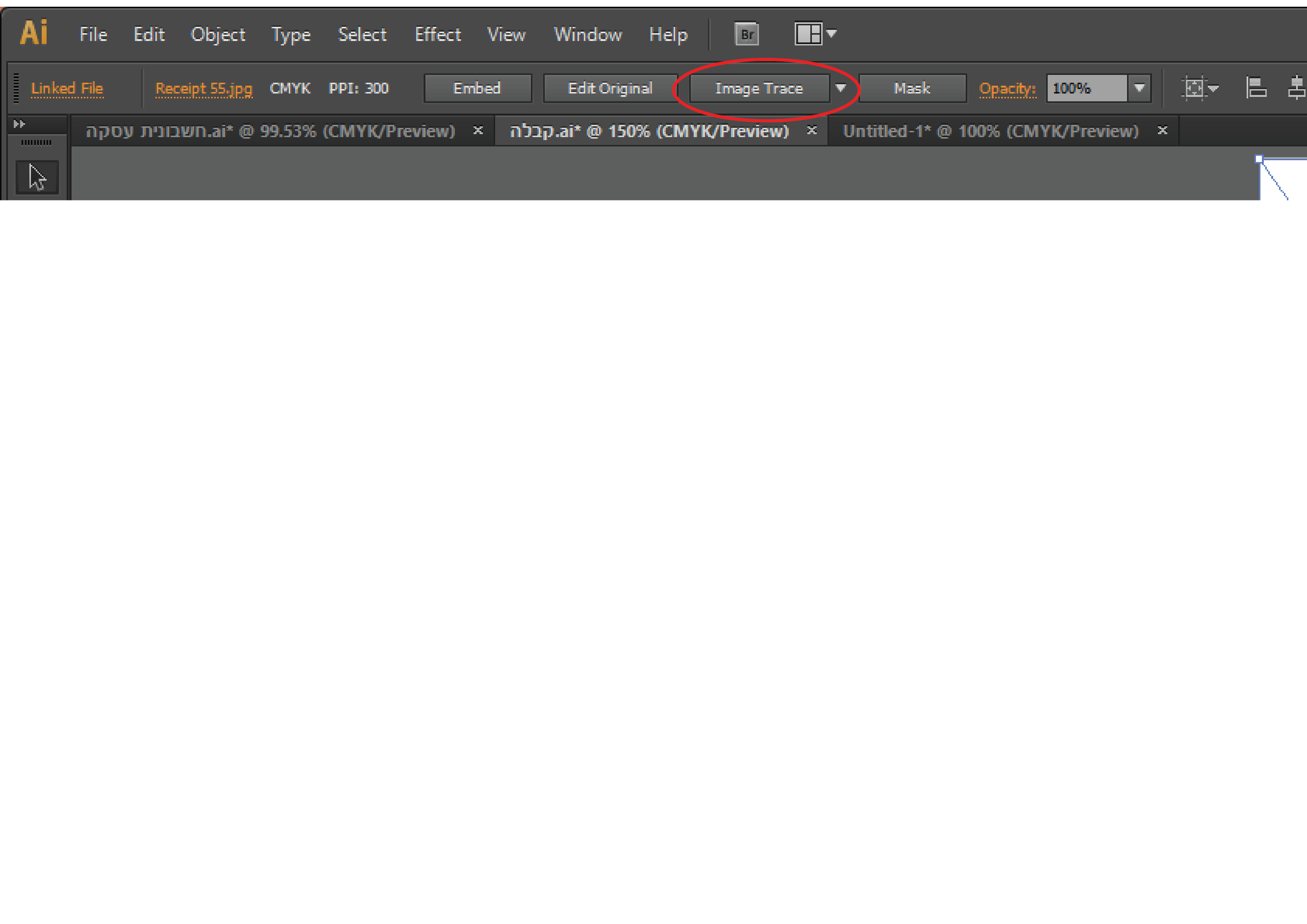Open Image Trace presets dropdown arrow
Image resolution: width=1307 pixels, height=924 pixels.
pyautogui.click(x=841, y=88)
